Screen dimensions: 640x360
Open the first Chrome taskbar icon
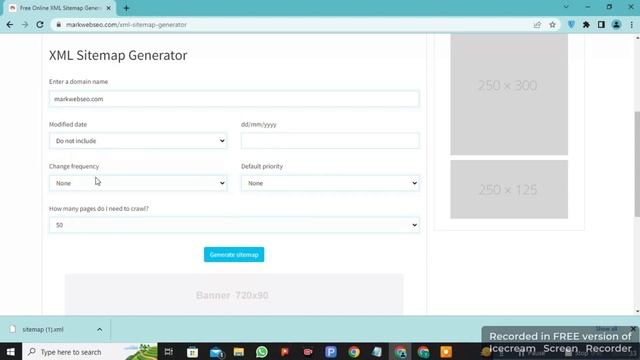tap(354, 352)
